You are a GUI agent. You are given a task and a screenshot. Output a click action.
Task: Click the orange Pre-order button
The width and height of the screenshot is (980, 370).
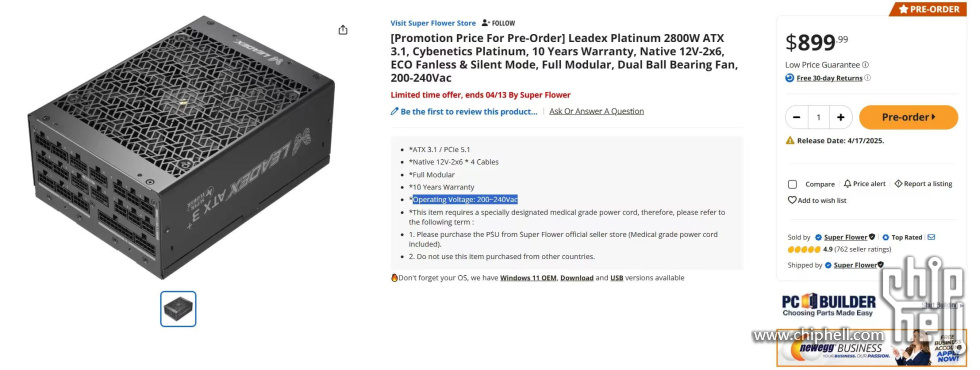pos(908,117)
